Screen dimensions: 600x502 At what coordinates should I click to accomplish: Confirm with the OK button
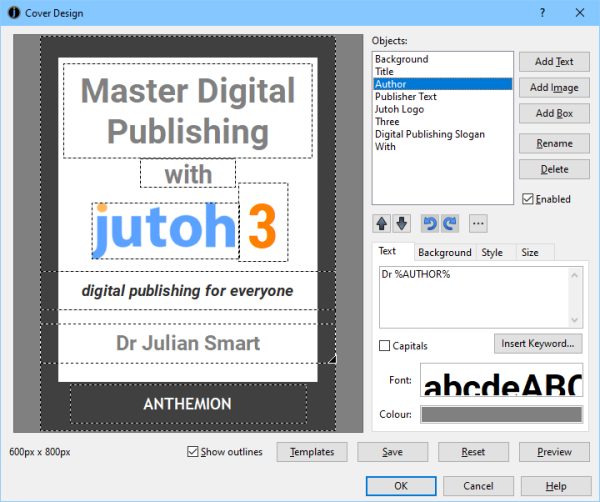401,486
